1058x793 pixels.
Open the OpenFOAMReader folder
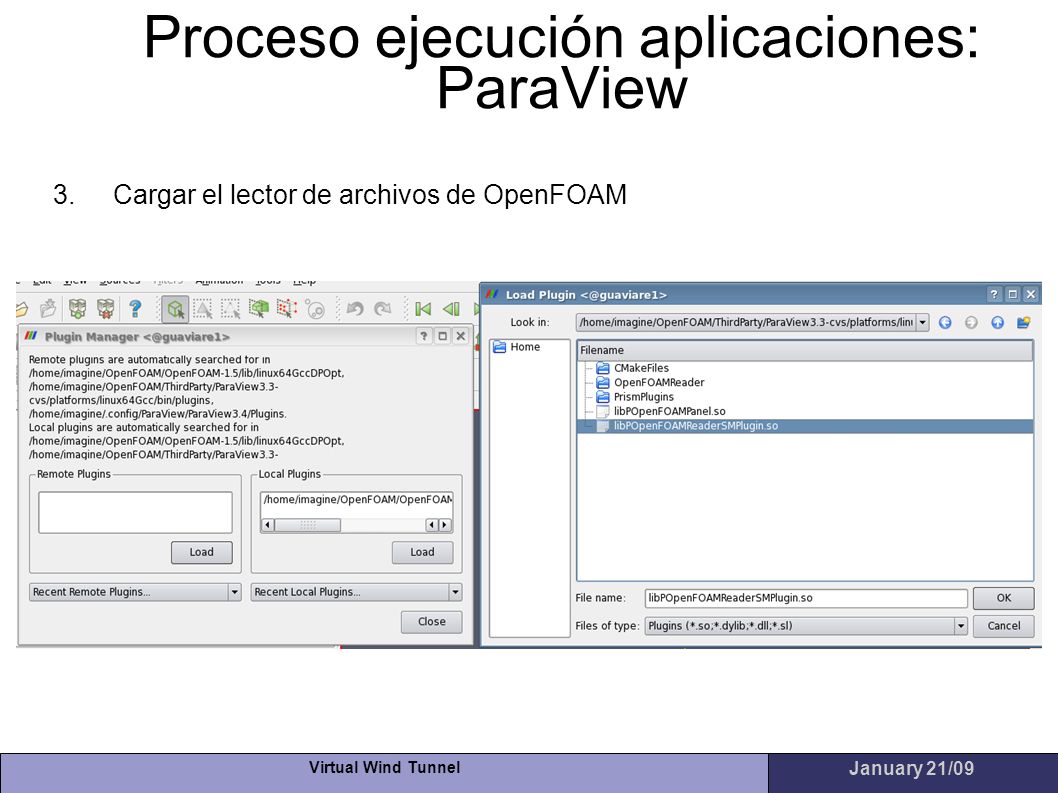pyautogui.click(x=651, y=382)
